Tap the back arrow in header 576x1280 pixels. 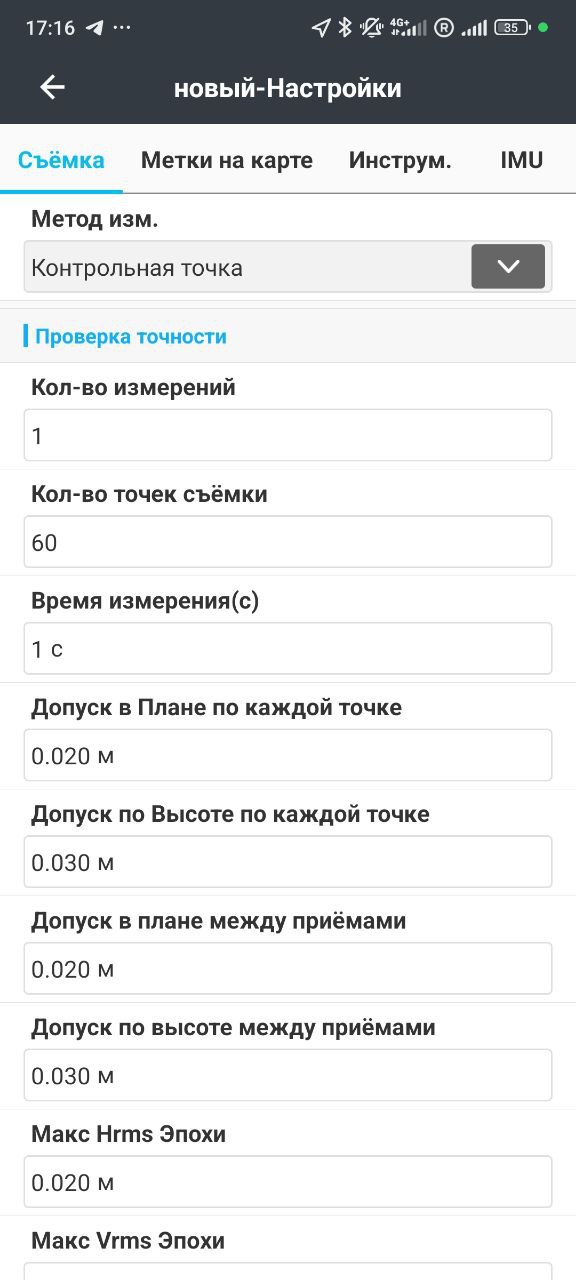(x=52, y=88)
